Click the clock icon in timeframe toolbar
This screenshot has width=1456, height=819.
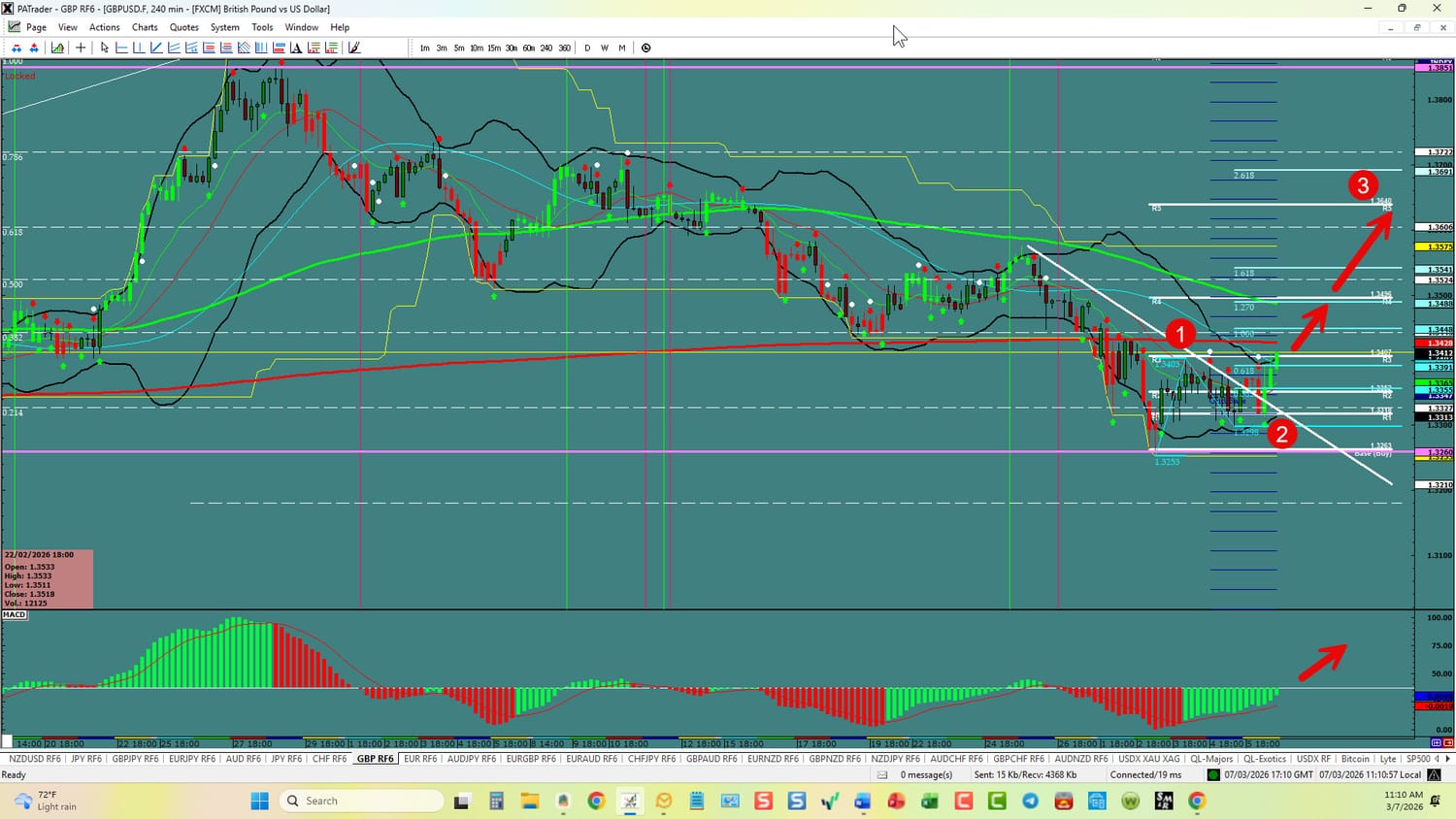pos(645,48)
